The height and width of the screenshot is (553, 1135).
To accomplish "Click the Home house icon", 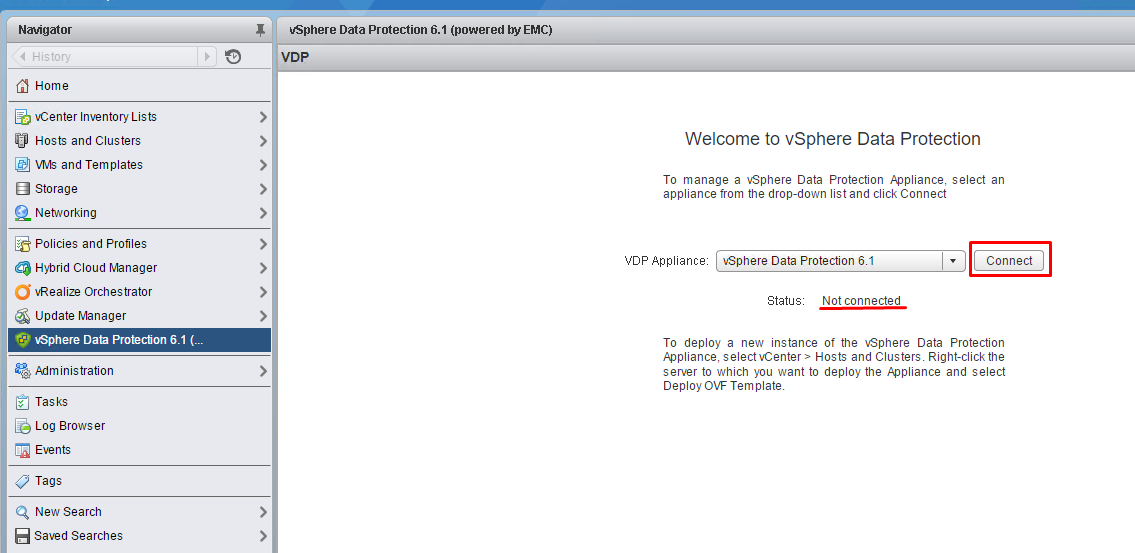I will pyautogui.click(x=22, y=85).
